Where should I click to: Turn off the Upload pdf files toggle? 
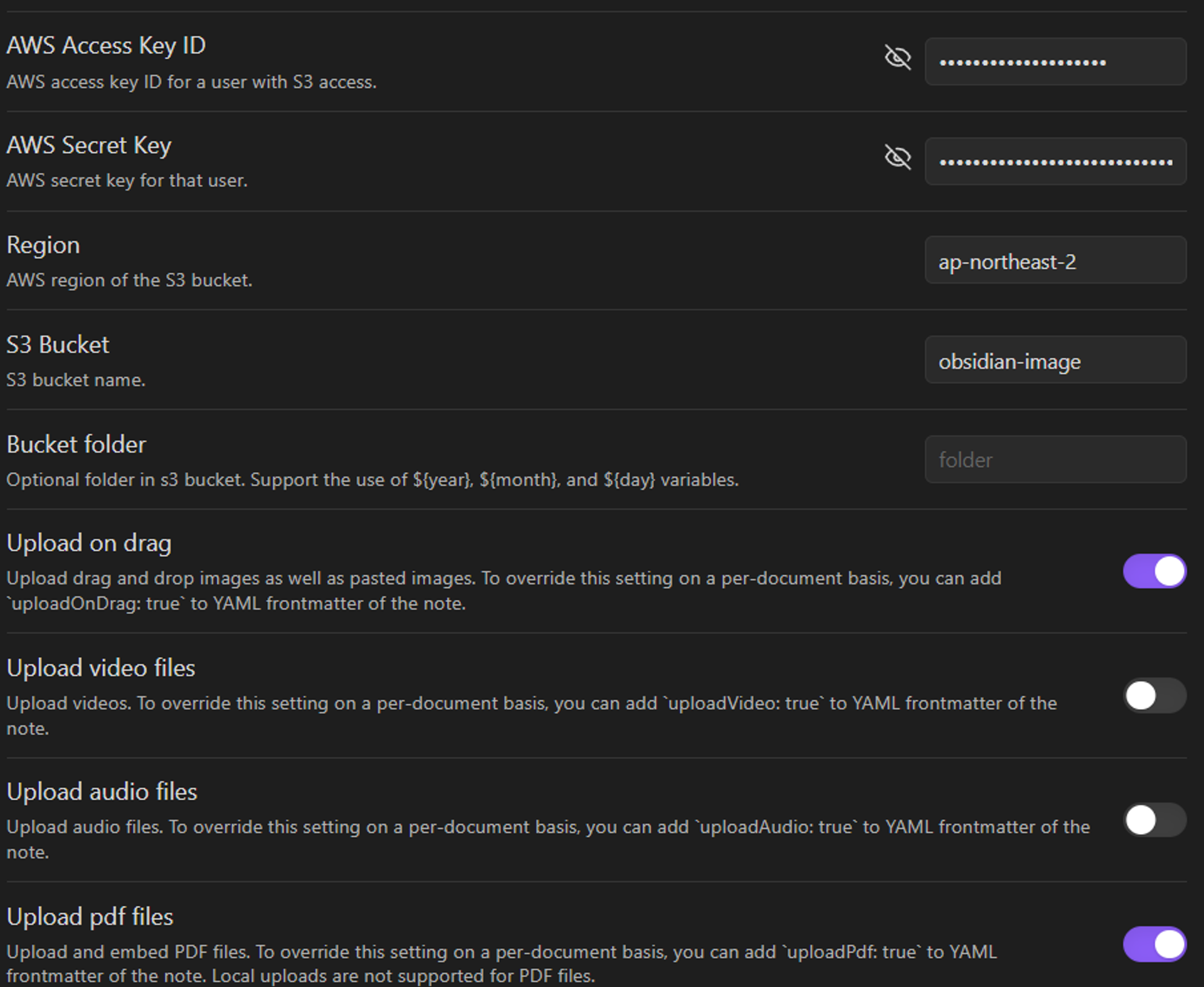[x=1154, y=944]
